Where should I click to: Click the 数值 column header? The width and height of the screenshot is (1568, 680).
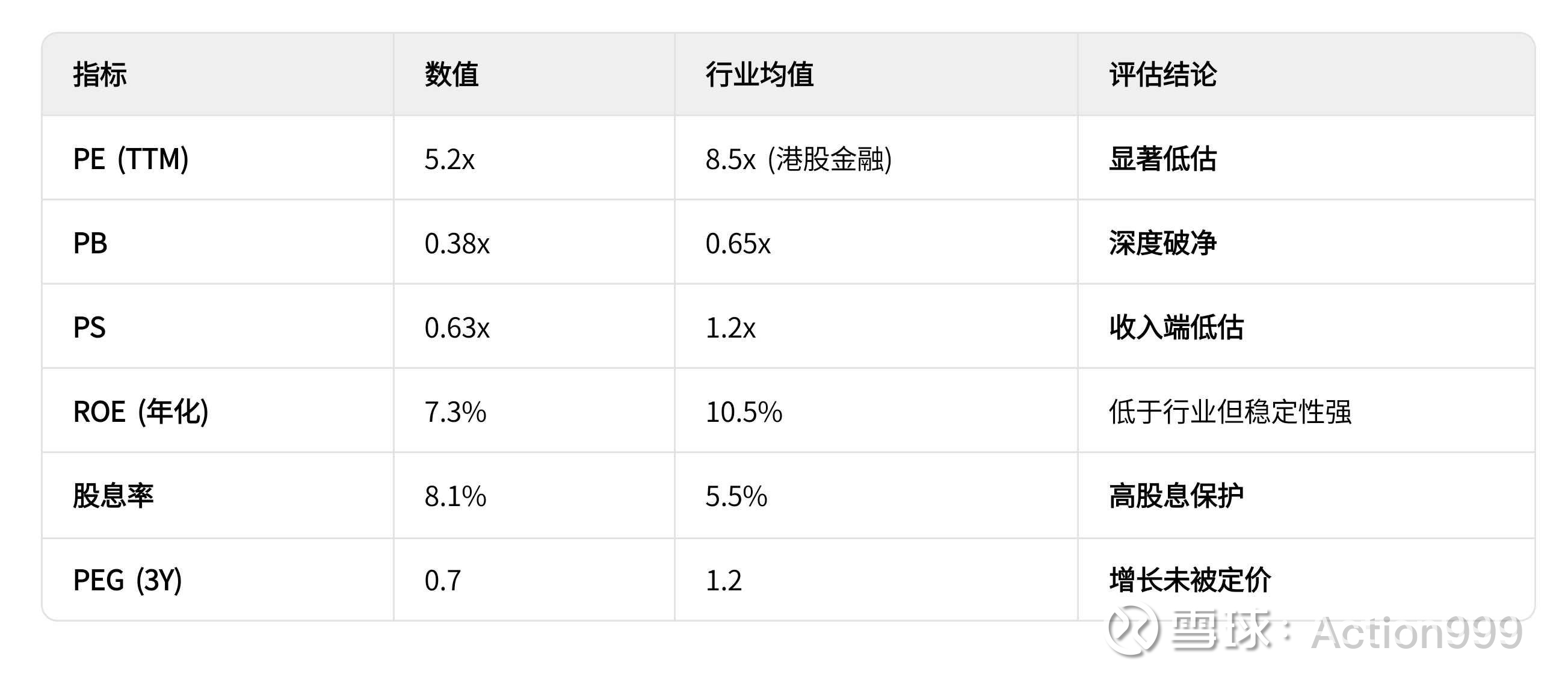(451, 75)
